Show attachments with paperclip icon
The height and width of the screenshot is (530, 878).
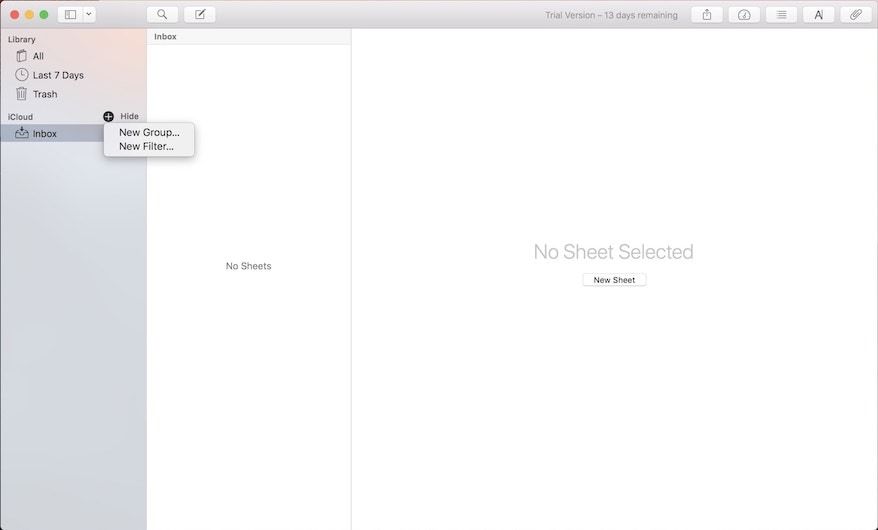[x=855, y=15]
